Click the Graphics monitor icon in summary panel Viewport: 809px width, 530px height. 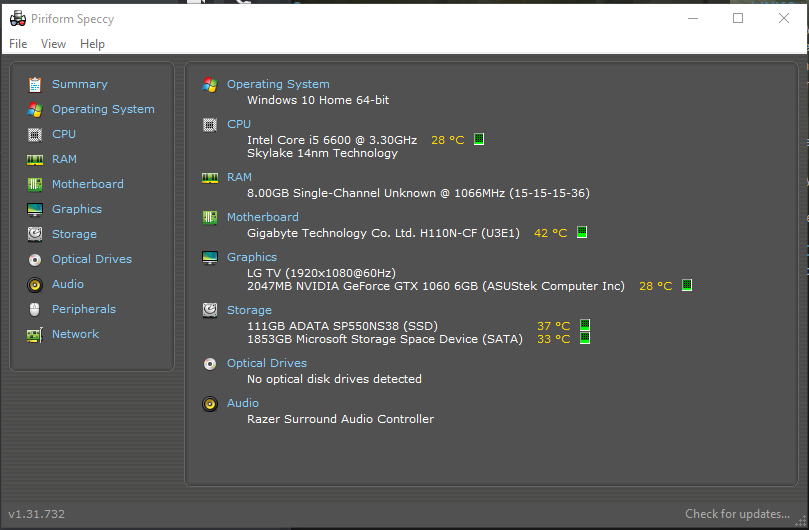pos(210,258)
